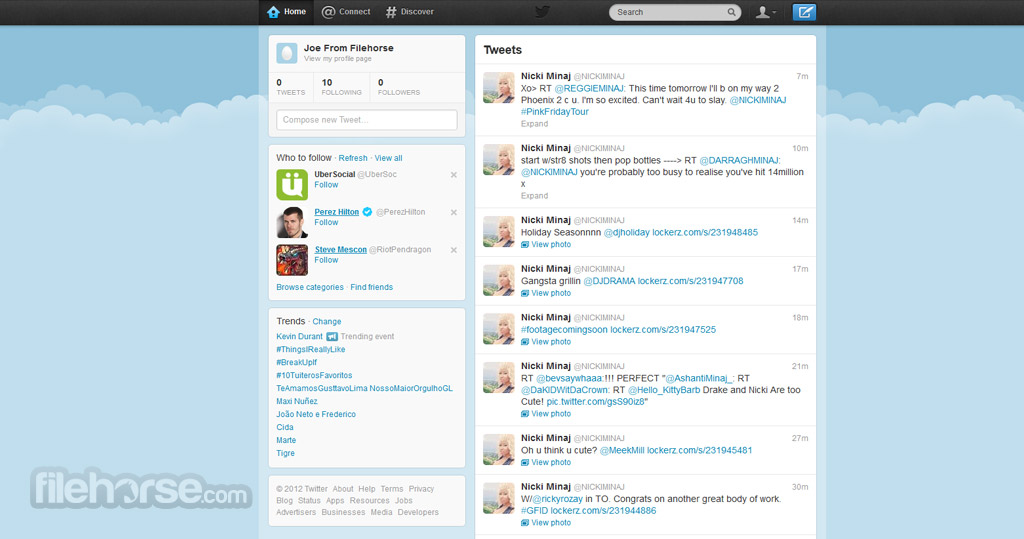
Task: Click the Trending event promoted icon
Action: (332, 336)
